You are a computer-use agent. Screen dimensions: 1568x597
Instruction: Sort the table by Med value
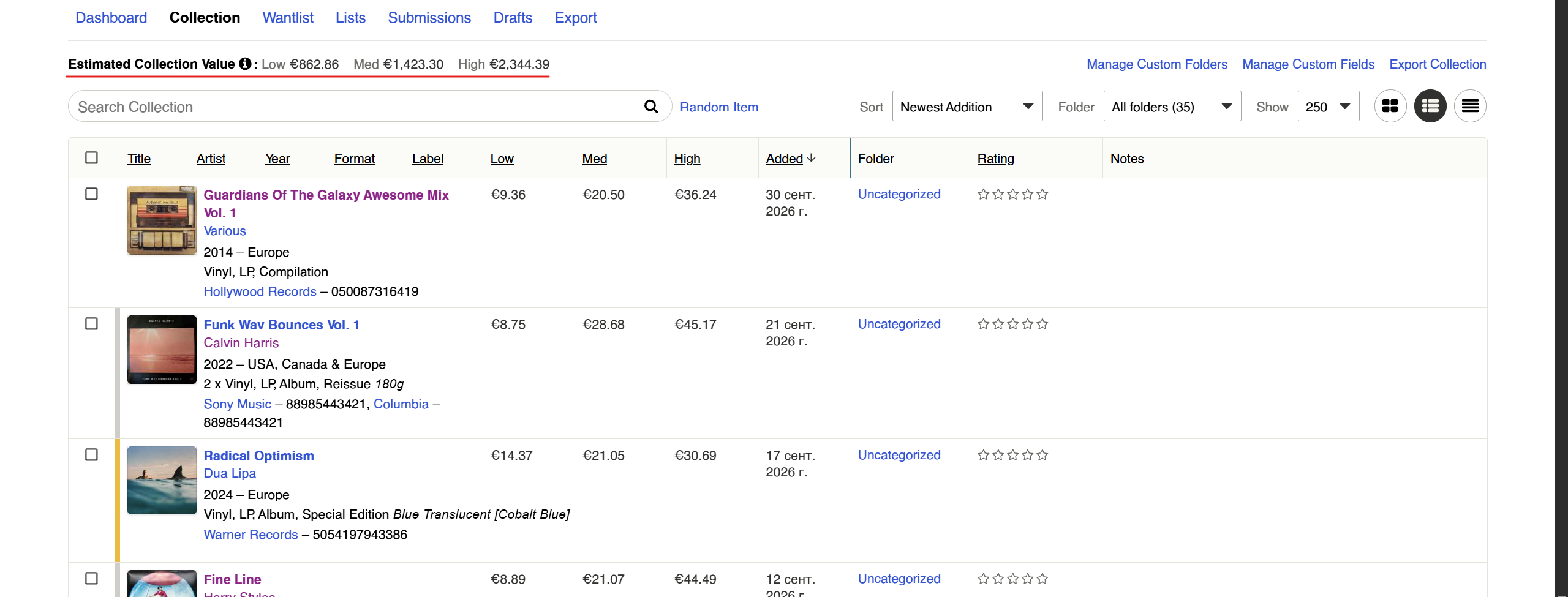coord(594,159)
